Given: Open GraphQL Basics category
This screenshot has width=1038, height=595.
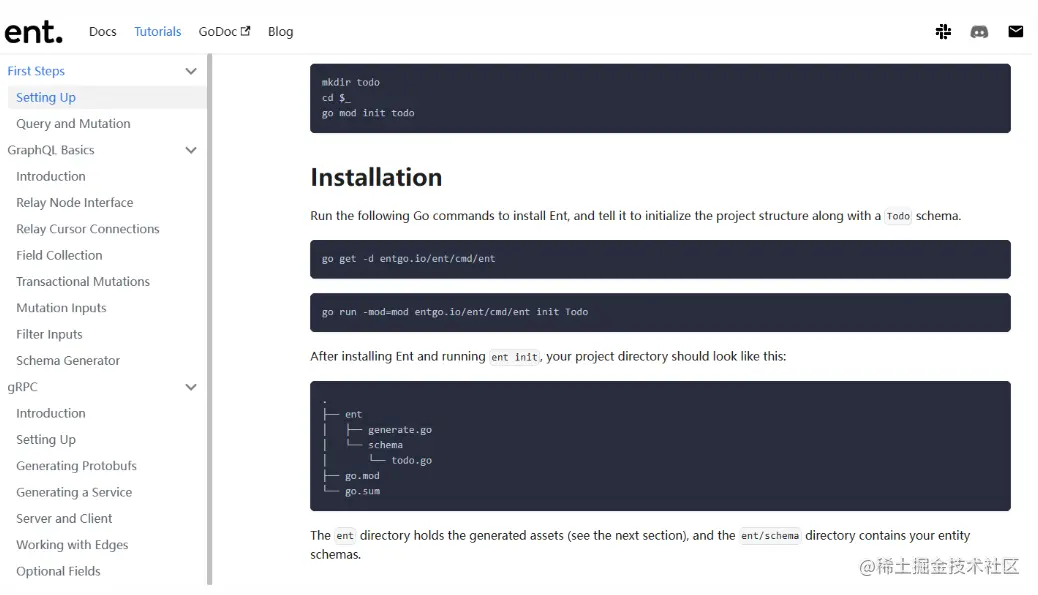Looking at the screenshot, I should click(x=51, y=150).
